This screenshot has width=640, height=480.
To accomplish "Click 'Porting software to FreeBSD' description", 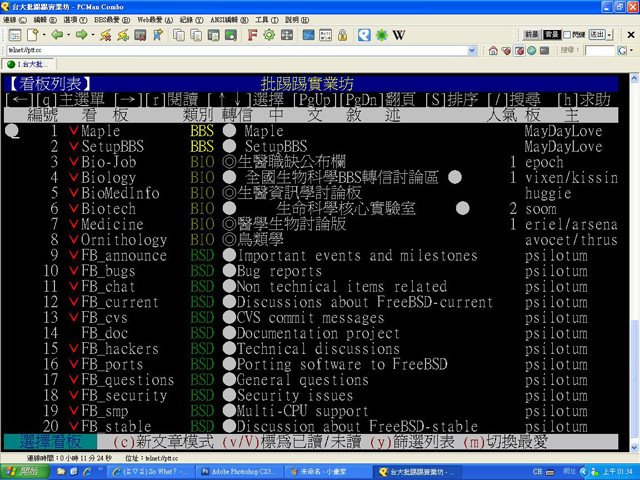I will (342, 364).
